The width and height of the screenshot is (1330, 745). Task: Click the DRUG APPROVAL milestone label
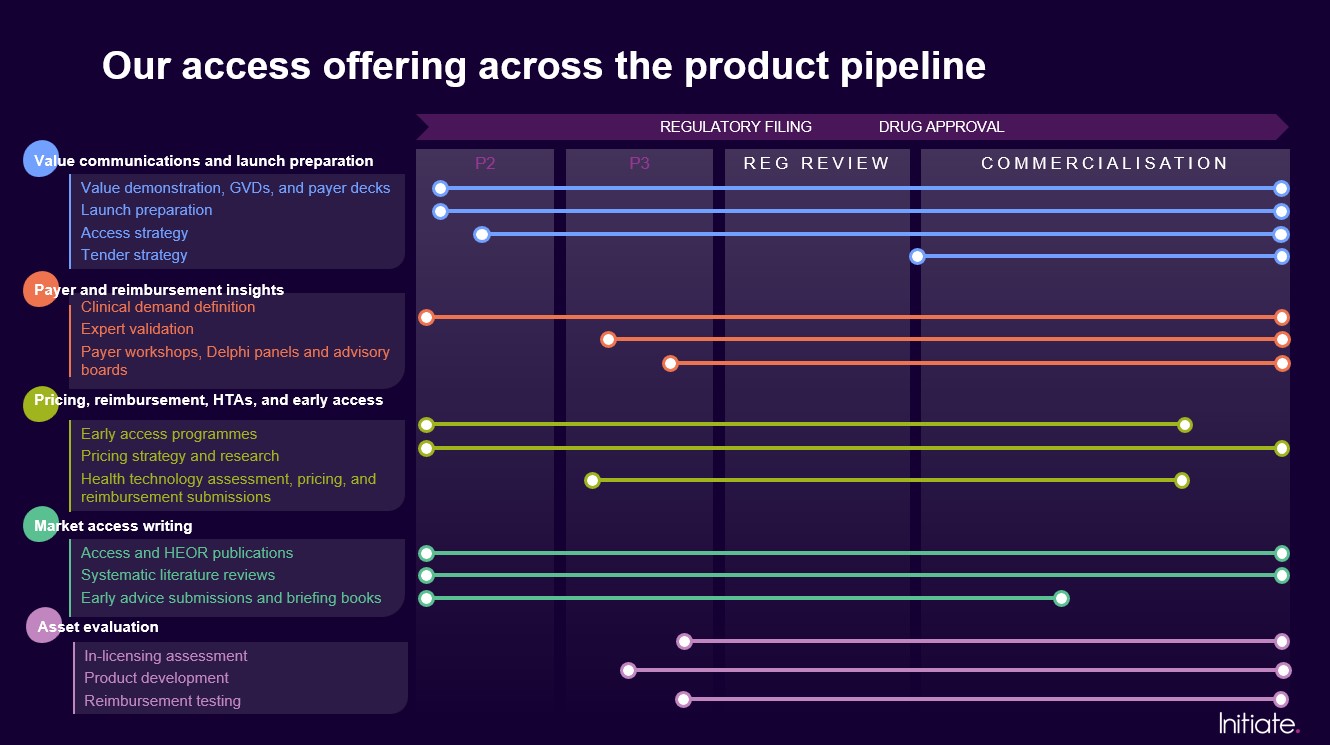(941, 127)
